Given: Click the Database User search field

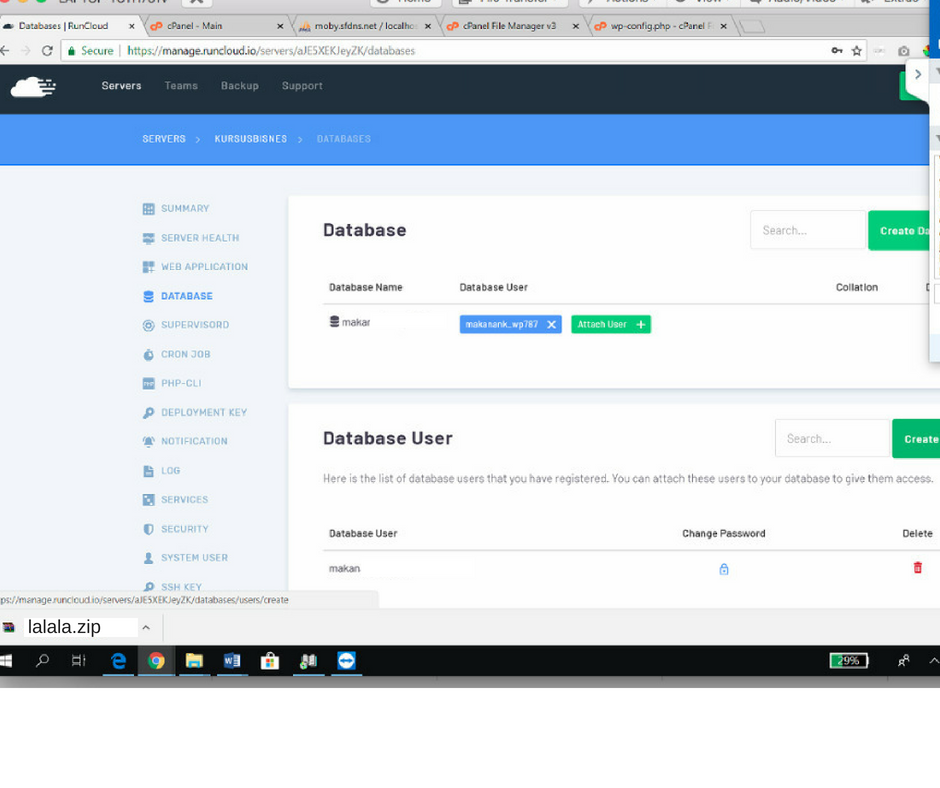Looking at the screenshot, I should 832,438.
